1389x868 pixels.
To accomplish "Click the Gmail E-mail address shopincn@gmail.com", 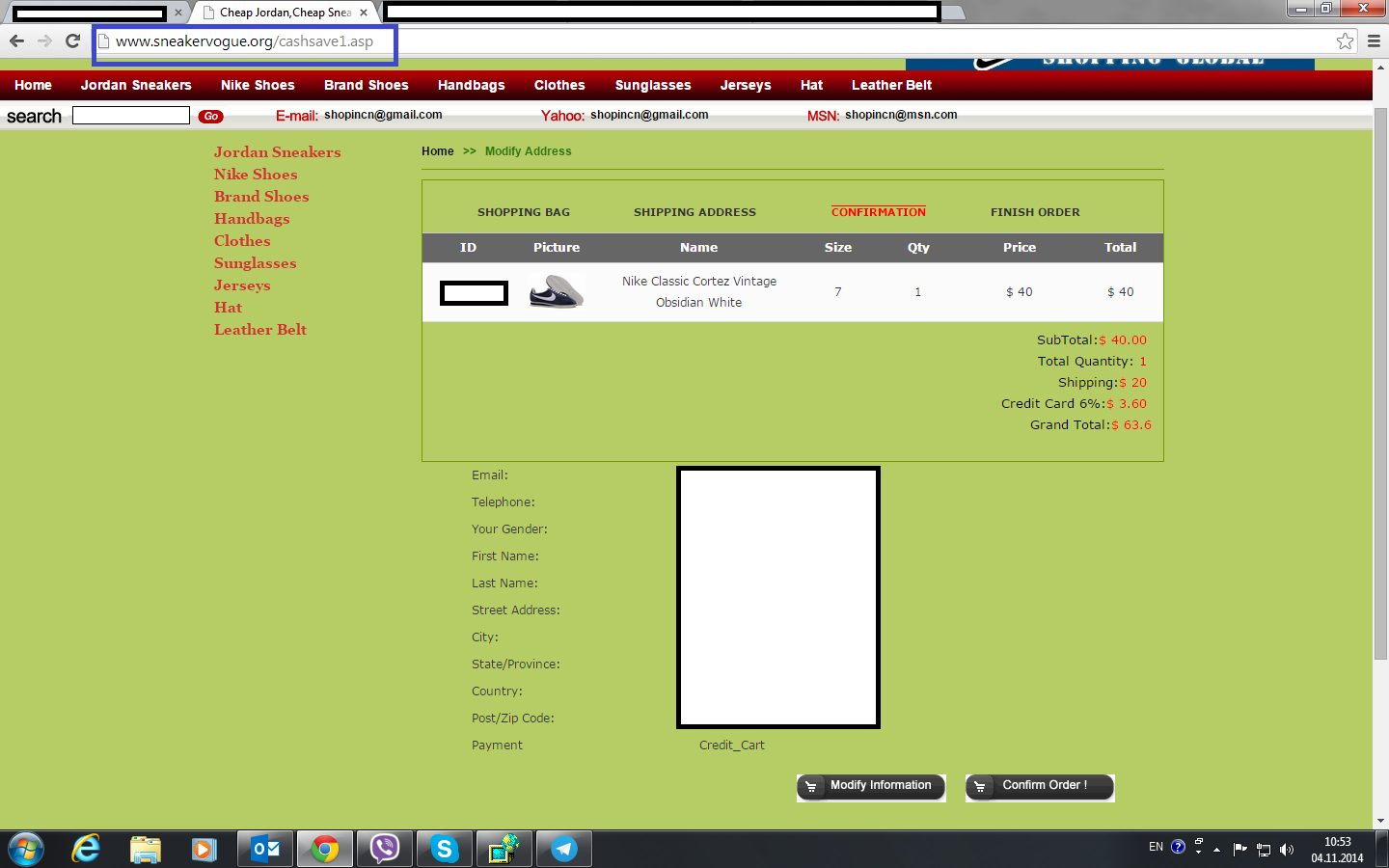I will click(x=383, y=115).
